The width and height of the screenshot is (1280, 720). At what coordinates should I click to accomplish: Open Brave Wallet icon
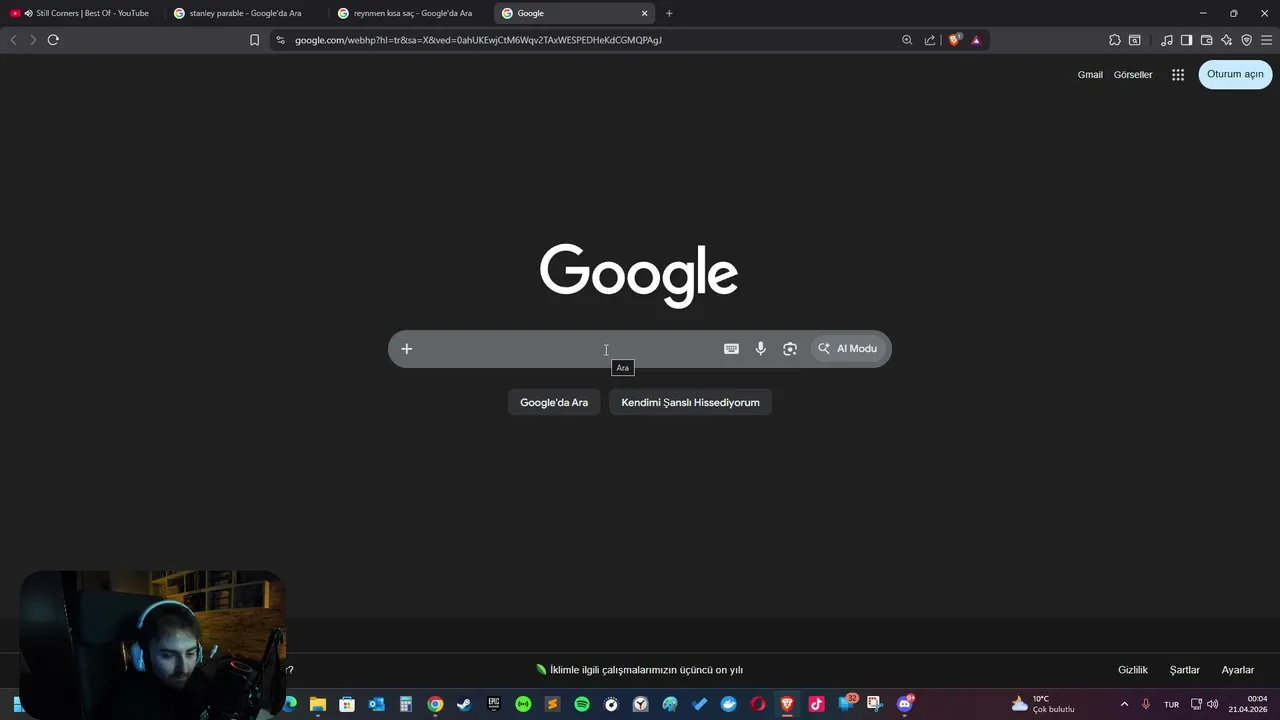[1206, 40]
